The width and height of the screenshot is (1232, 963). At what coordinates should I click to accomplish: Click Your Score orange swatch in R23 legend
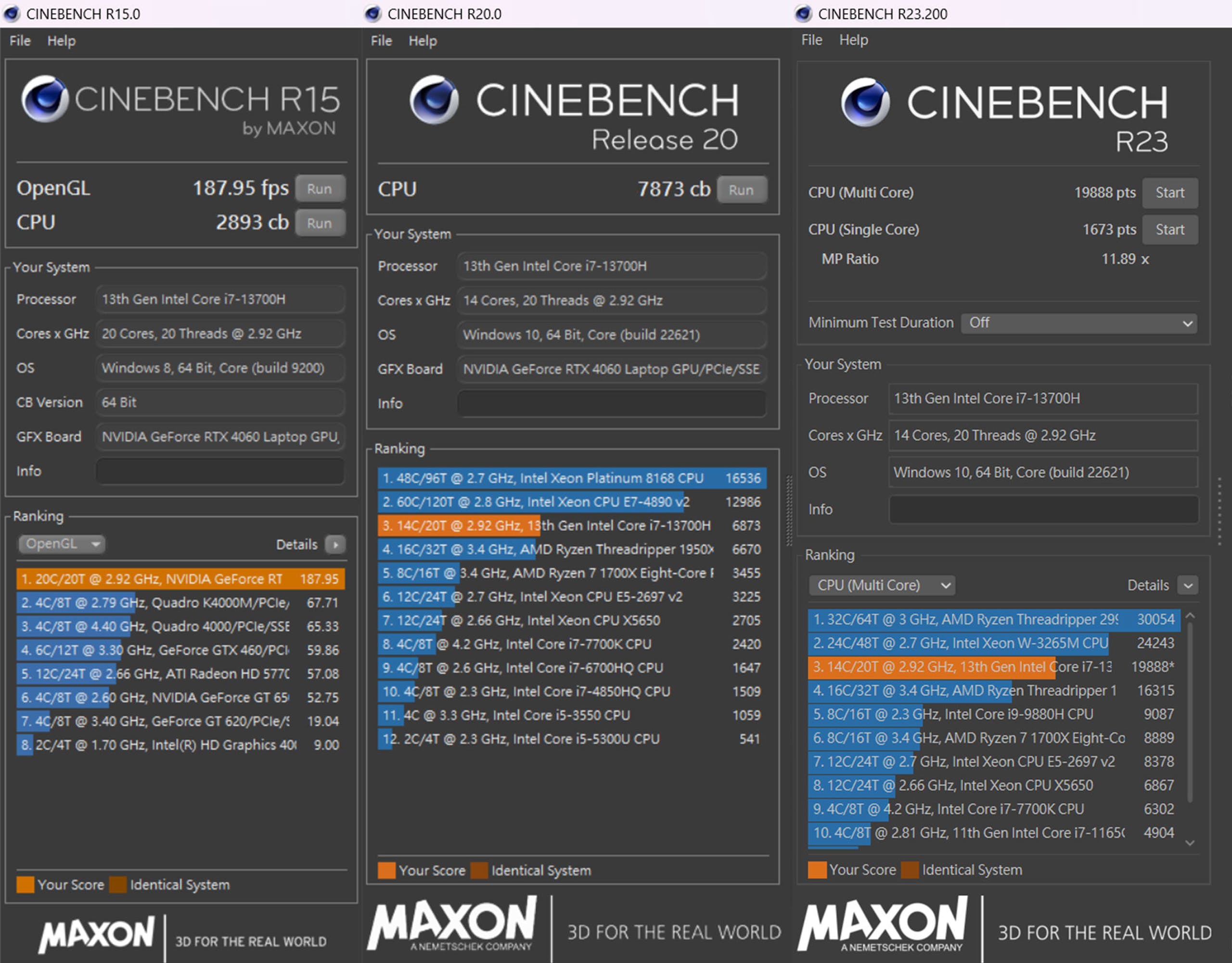(817, 870)
